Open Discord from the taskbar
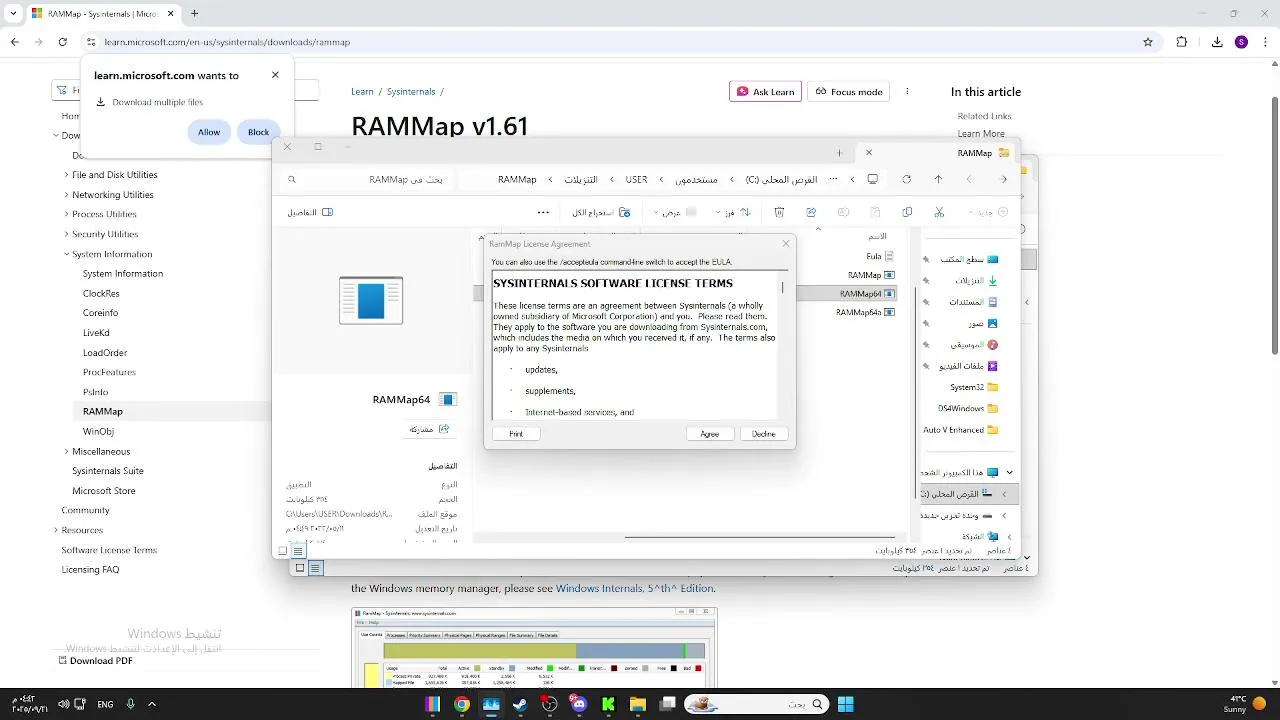This screenshot has height=720, width=1280. click(579, 704)
